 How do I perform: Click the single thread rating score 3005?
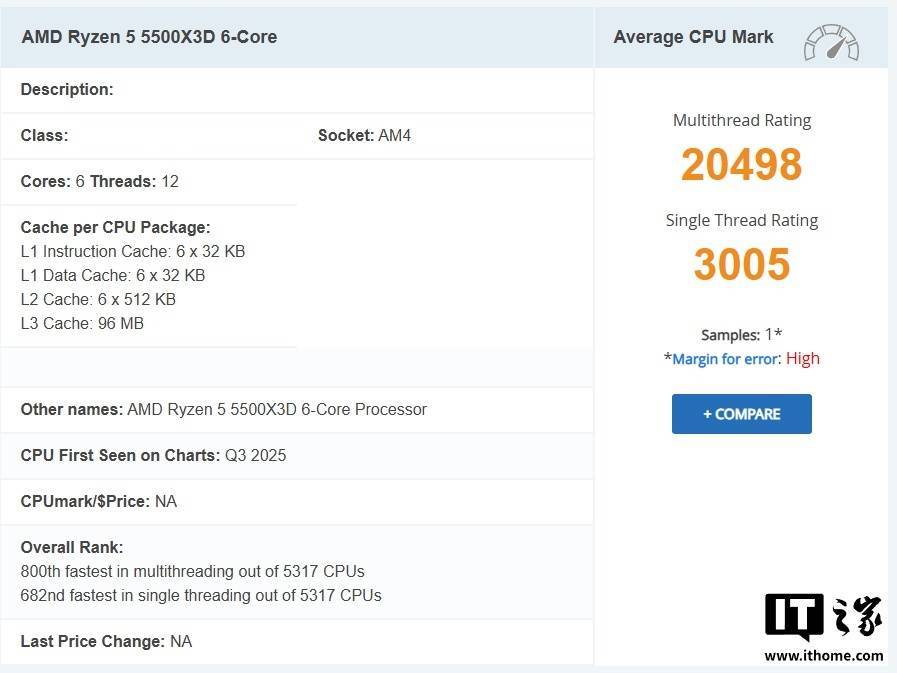coord(741,265)
